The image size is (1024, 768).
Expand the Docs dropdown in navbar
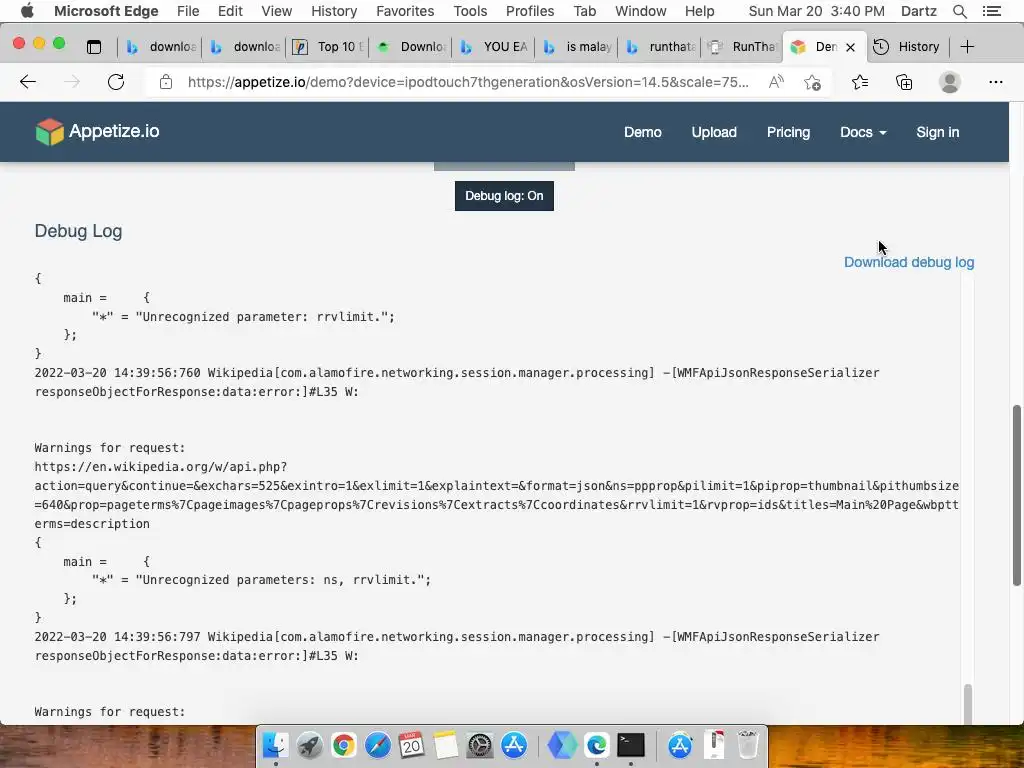point(863,132)
